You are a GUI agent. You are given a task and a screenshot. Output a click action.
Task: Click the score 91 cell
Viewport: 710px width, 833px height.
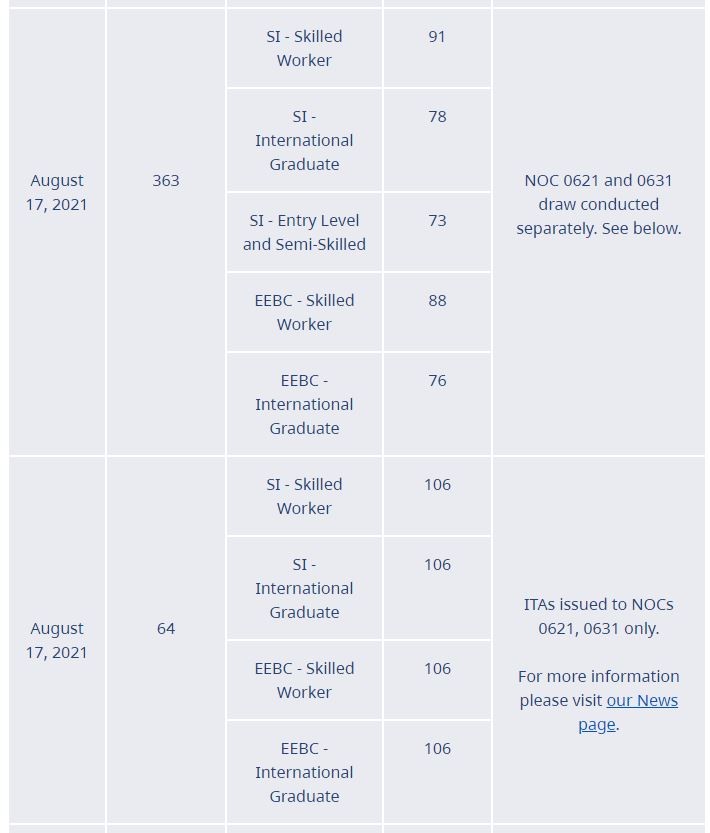(437, 48)
